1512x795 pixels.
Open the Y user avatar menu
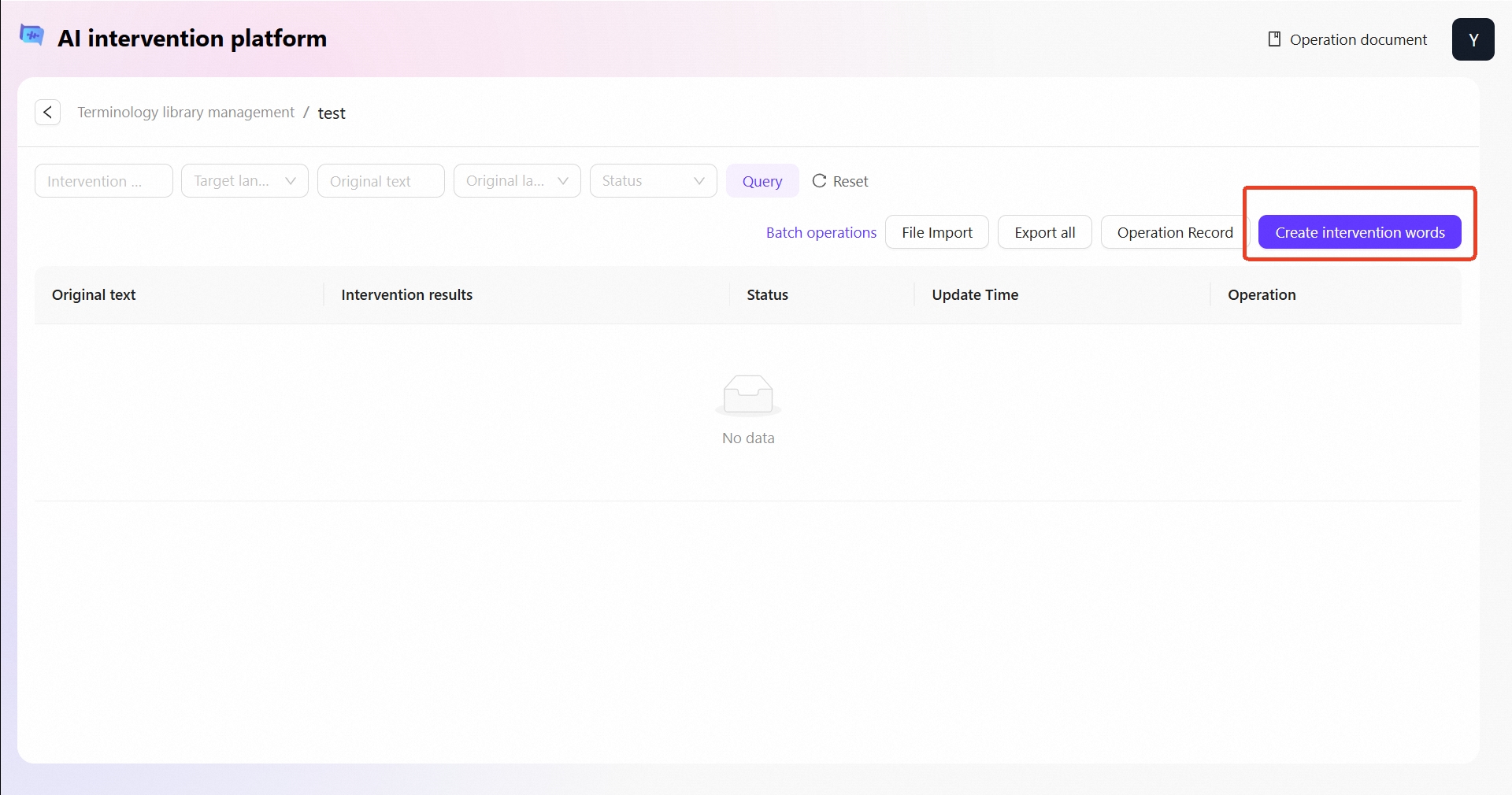point(1473,39)
